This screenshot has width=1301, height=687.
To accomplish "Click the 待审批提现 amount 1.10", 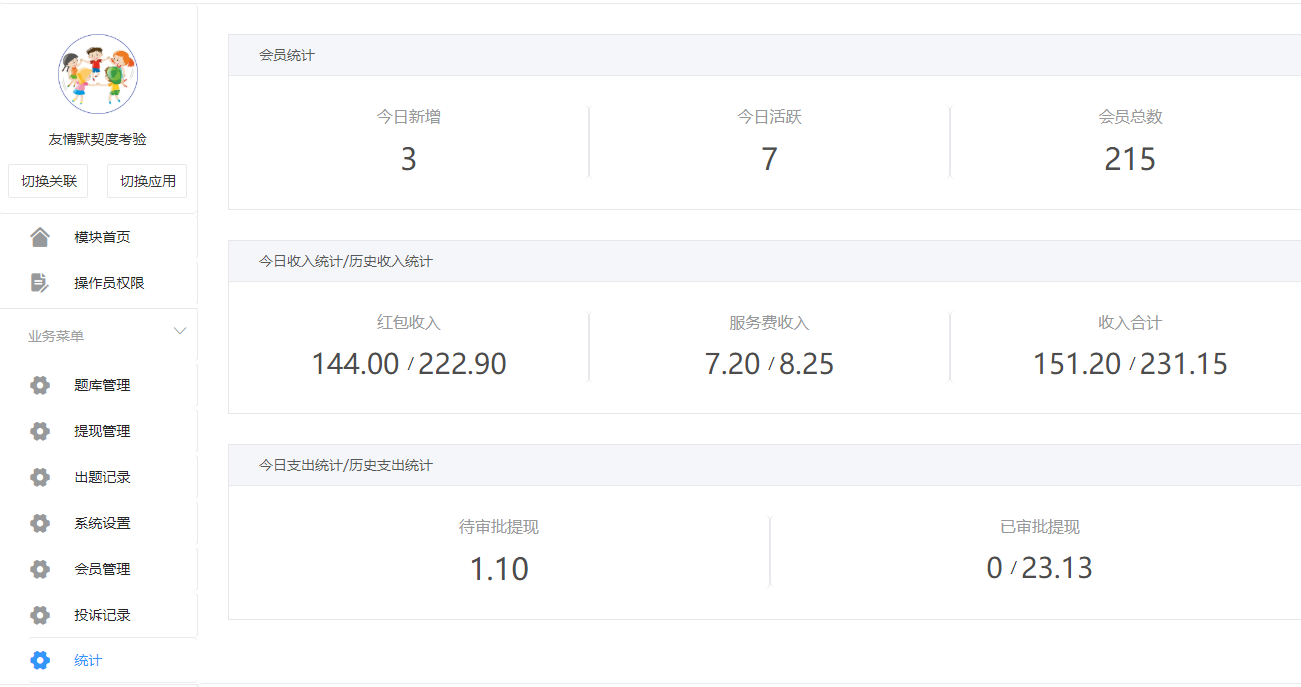I will pos(499,569).
